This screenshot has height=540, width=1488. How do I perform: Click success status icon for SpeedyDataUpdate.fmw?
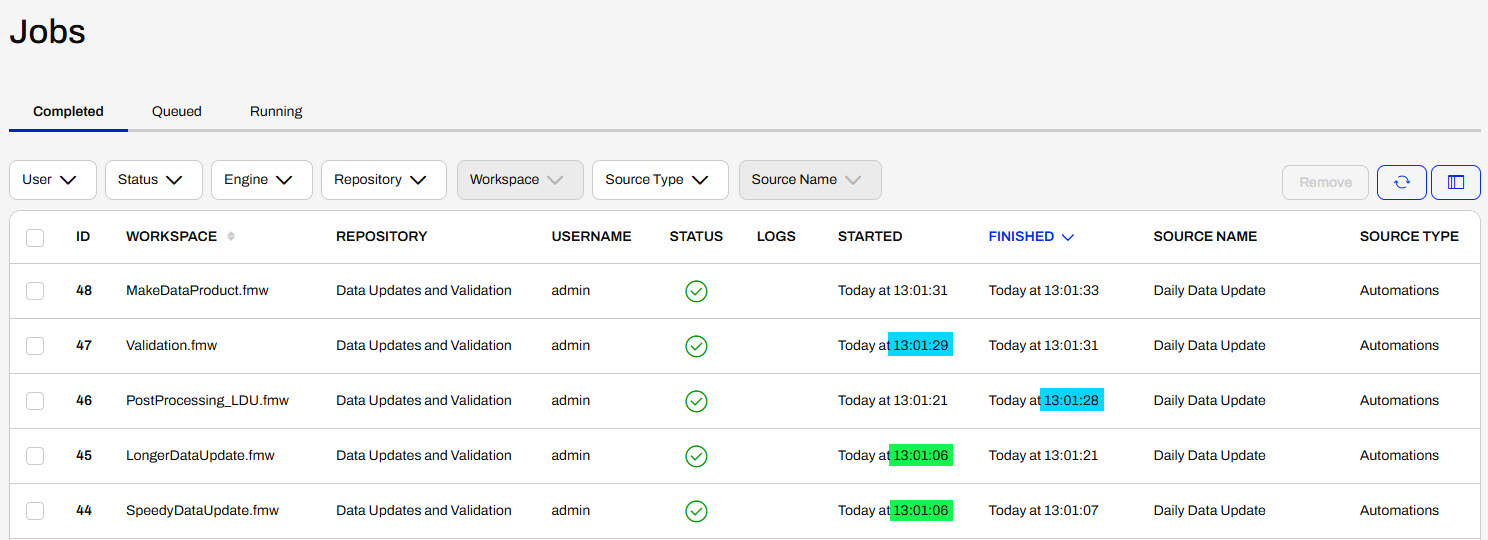pos(696,511)
